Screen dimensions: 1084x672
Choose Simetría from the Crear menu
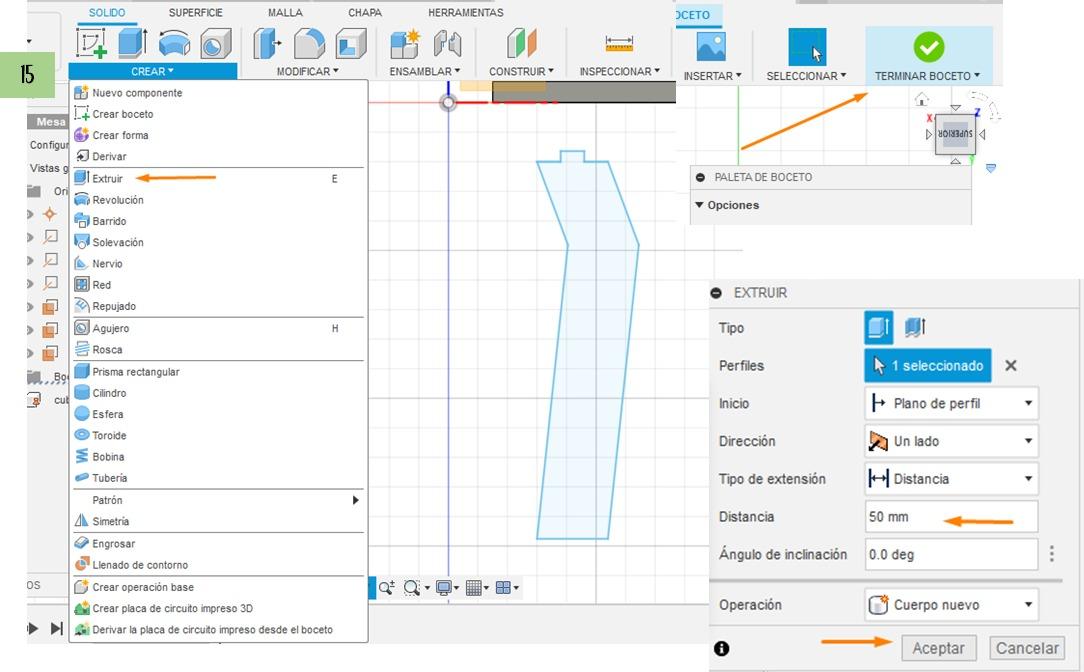pos(218,521)
